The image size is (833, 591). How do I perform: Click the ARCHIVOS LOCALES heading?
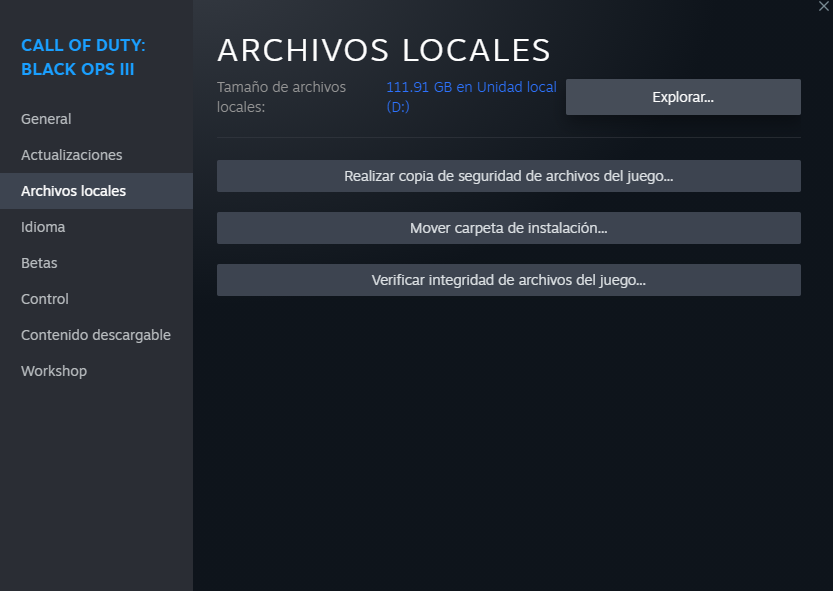point(384,50)
